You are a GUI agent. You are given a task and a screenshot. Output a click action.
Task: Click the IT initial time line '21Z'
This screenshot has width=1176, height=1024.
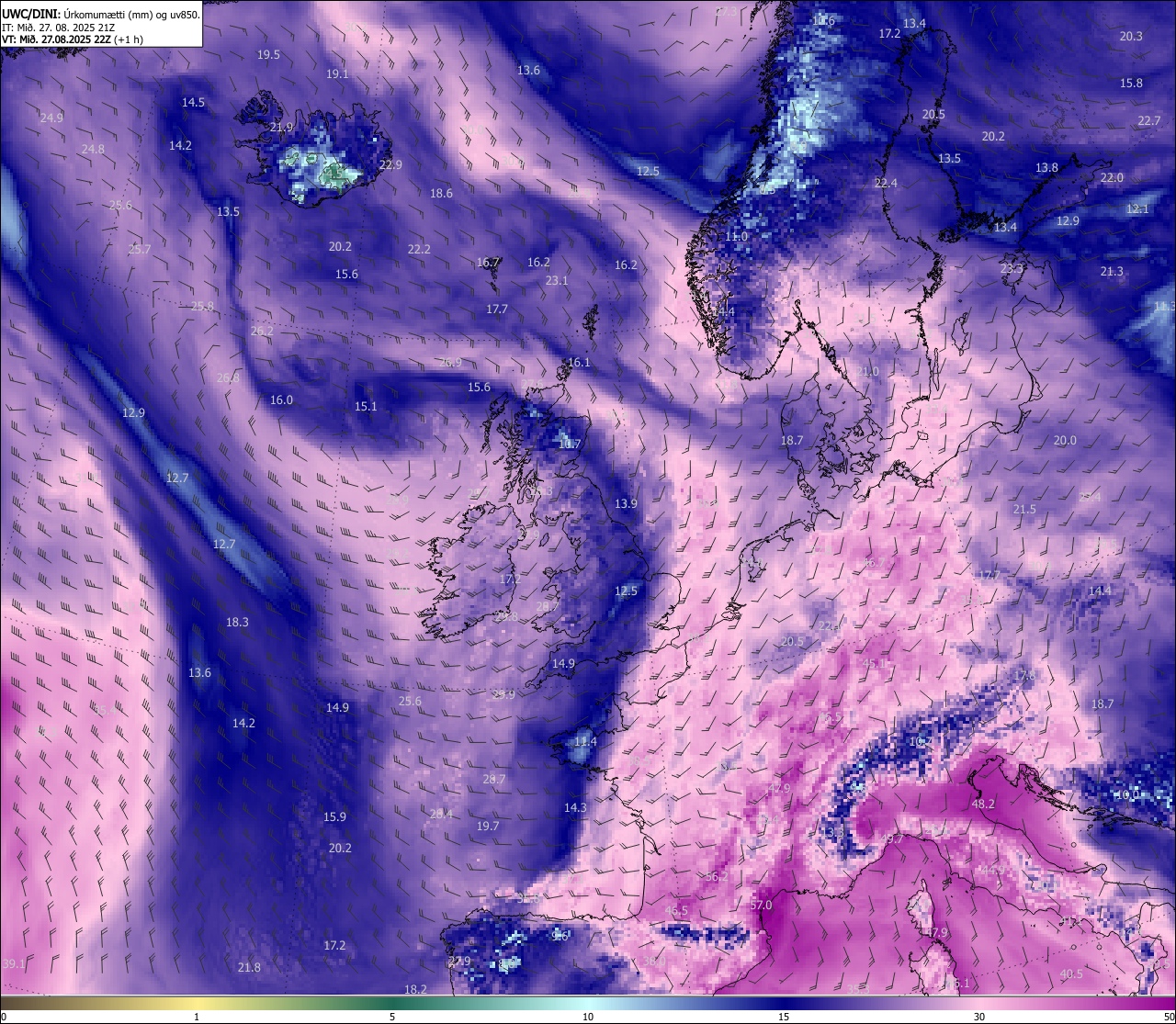(x=107, y=28)
